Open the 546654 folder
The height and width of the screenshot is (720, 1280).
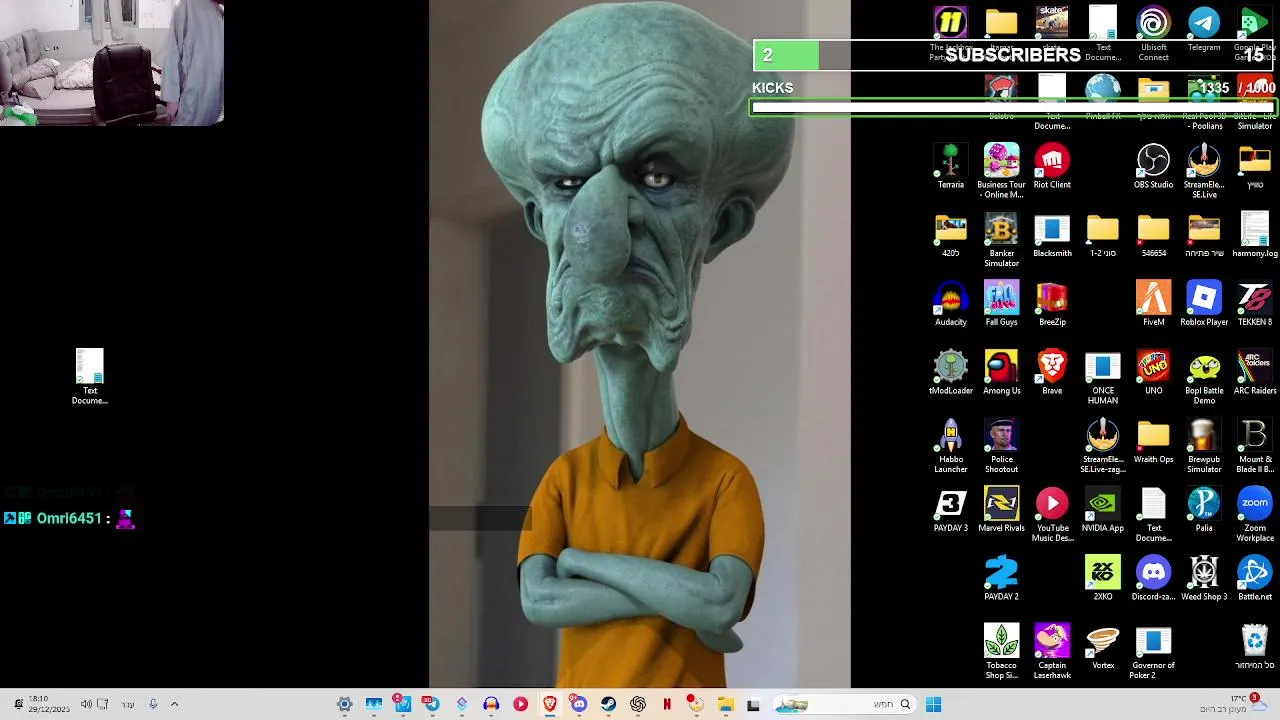click(1153, 235)
